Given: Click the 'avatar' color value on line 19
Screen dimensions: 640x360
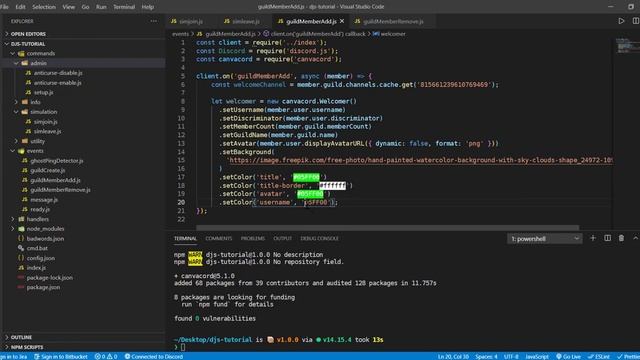Looking at the screenshot, I should coord(310,194).
